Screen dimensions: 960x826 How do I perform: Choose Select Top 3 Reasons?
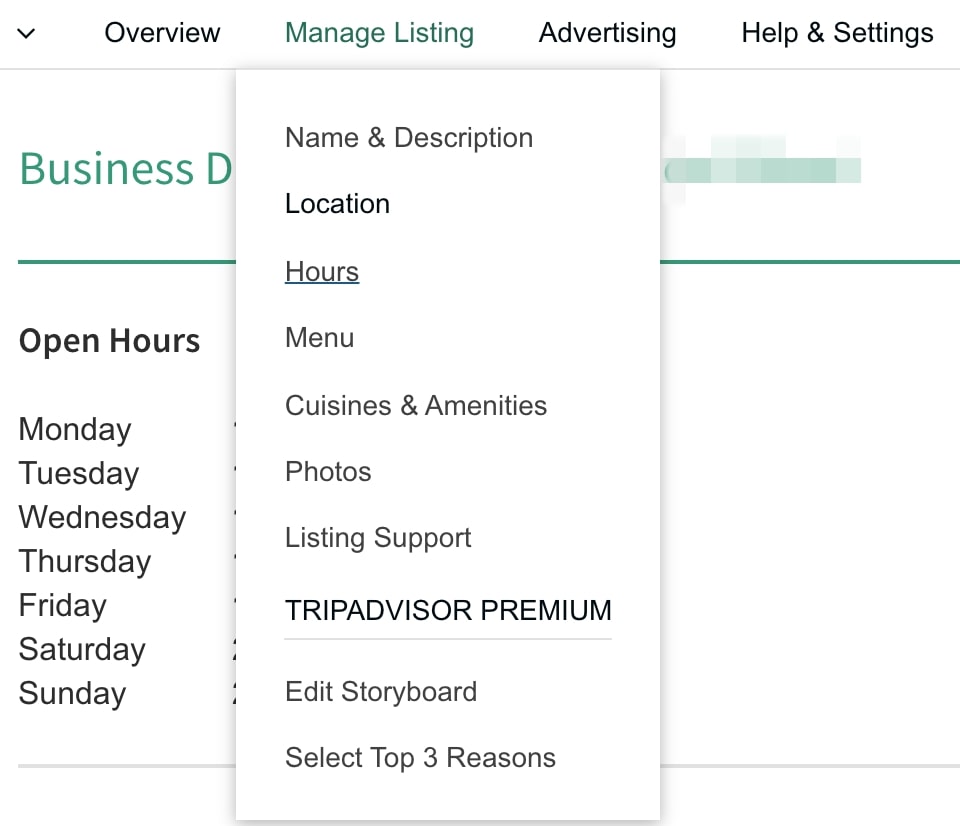point(420,758)
